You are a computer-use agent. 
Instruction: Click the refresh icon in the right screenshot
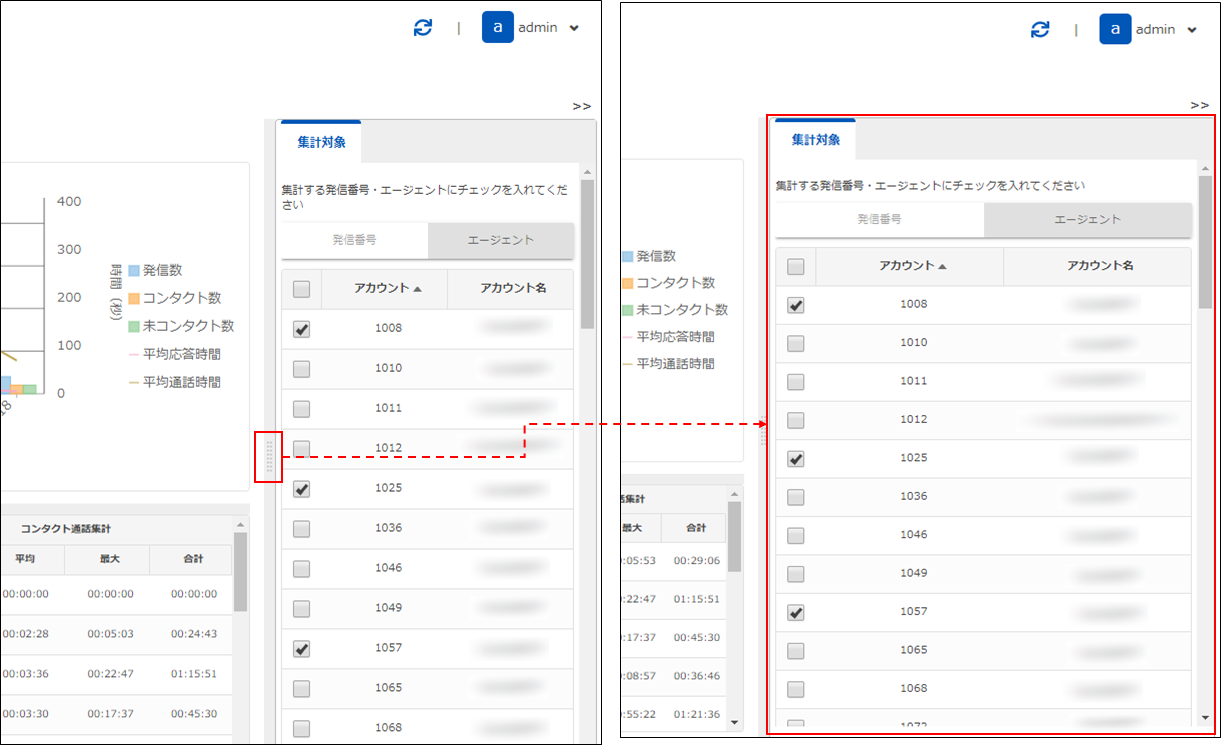point(1041,29)
